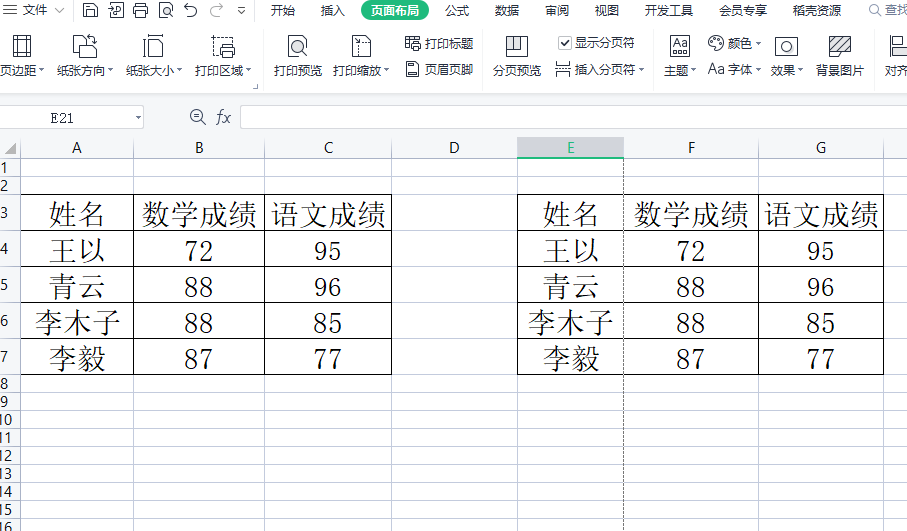This screenshot has width=907, height=531.
Task: Click cell B3 containing 数学成绩
Action: tap(199, 213)
